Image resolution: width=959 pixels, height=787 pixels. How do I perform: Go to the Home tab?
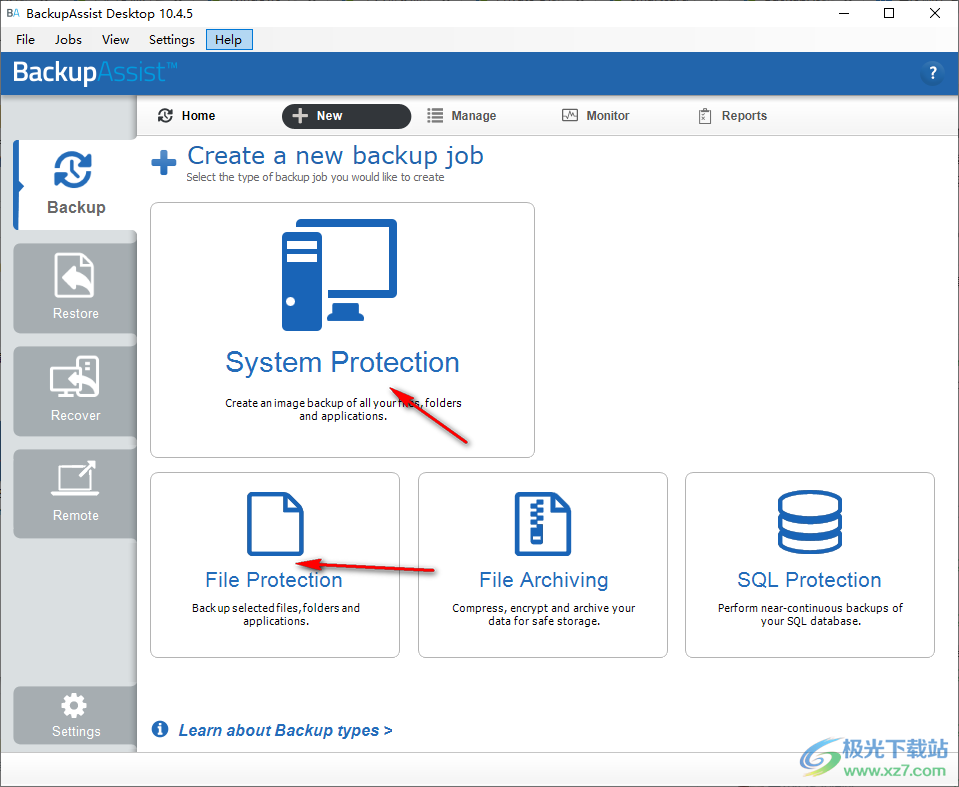[x=187, y=116]
